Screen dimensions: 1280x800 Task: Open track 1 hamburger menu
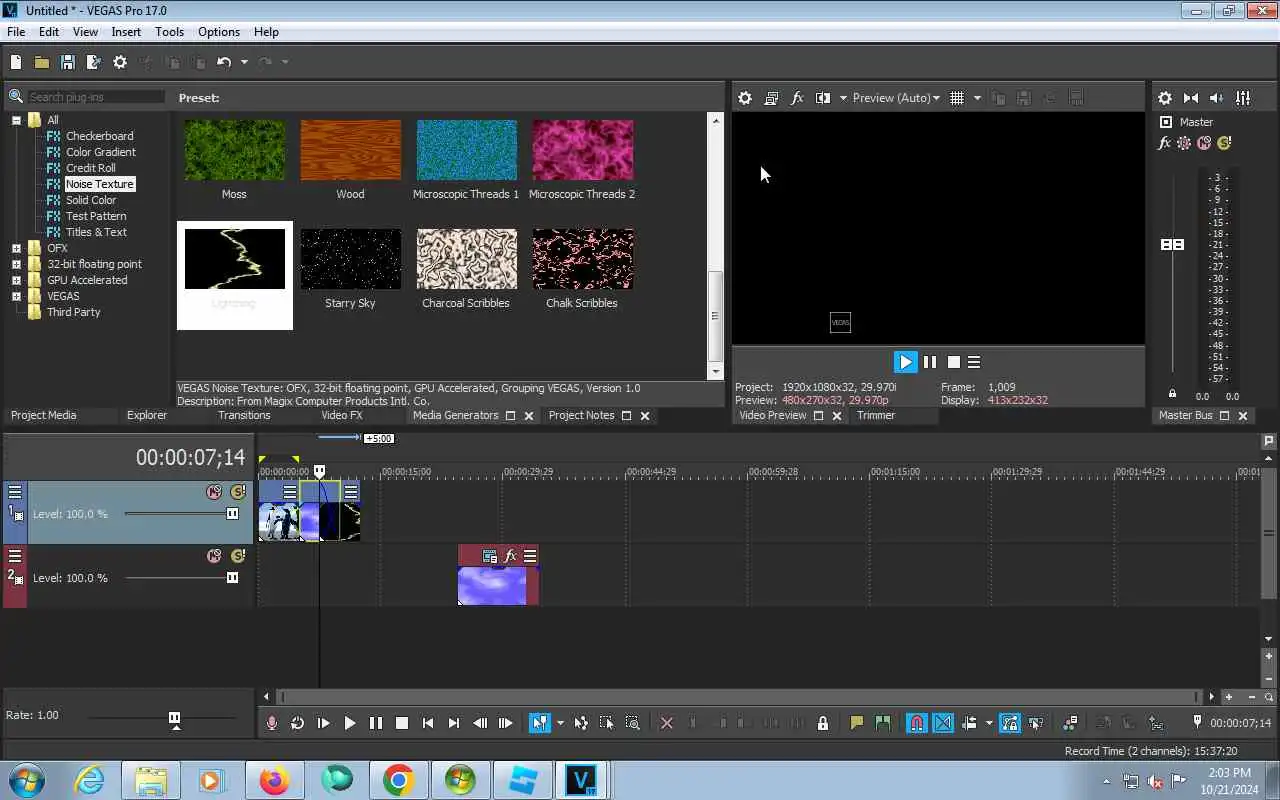click(15, 492)
